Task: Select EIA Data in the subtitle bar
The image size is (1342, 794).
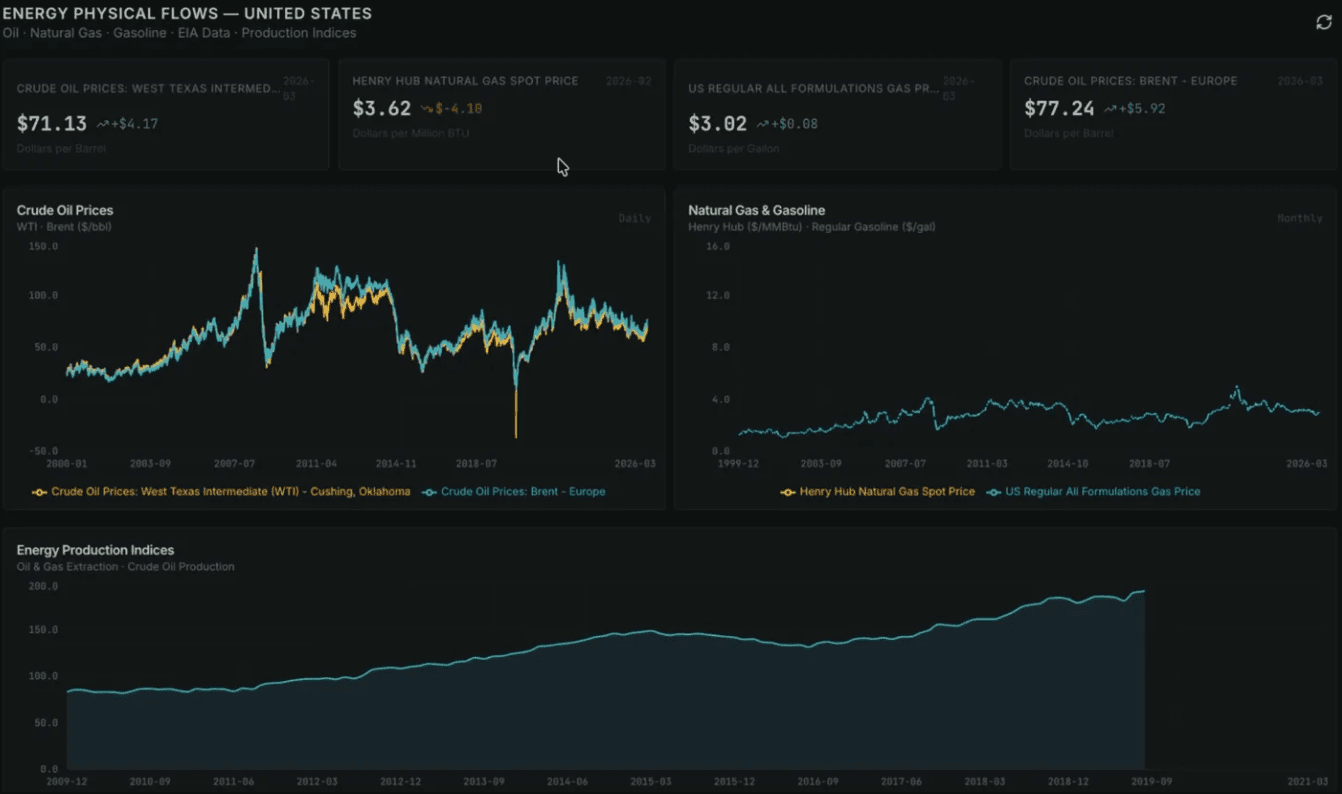Action: pos(203,32)
